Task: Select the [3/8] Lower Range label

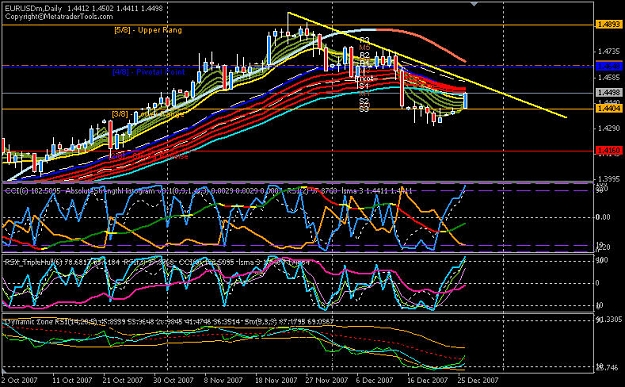Action: (148, 114)
